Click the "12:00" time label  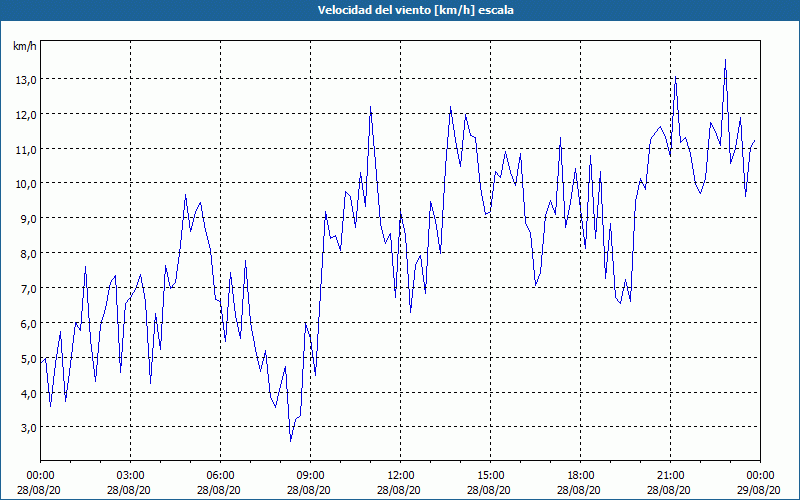(401, 476)
